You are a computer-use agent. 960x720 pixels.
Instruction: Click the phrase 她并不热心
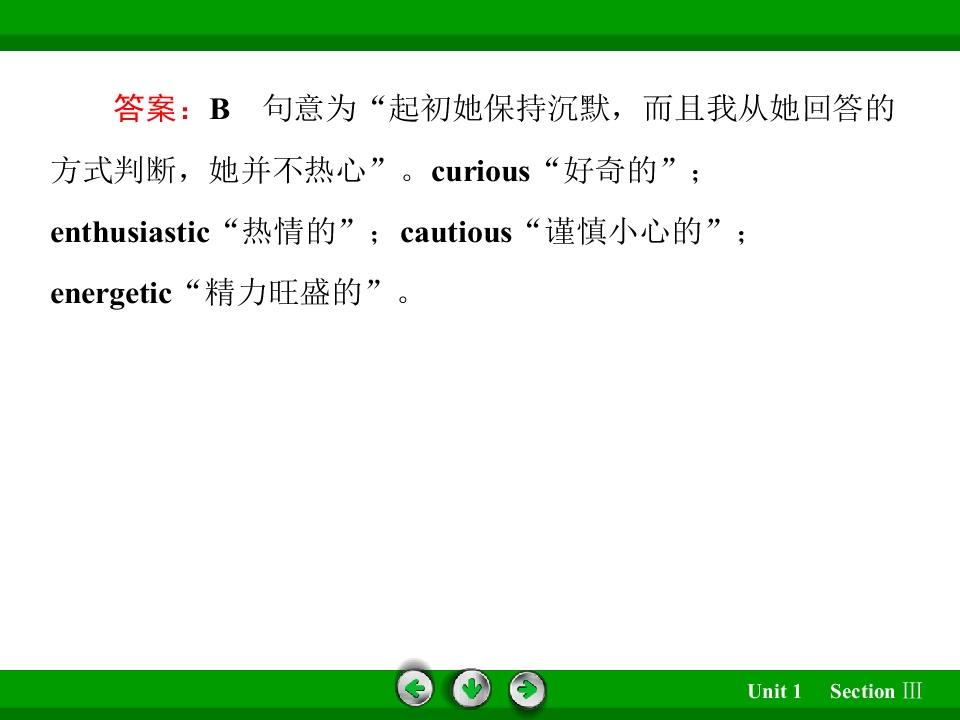coord(288,170)
